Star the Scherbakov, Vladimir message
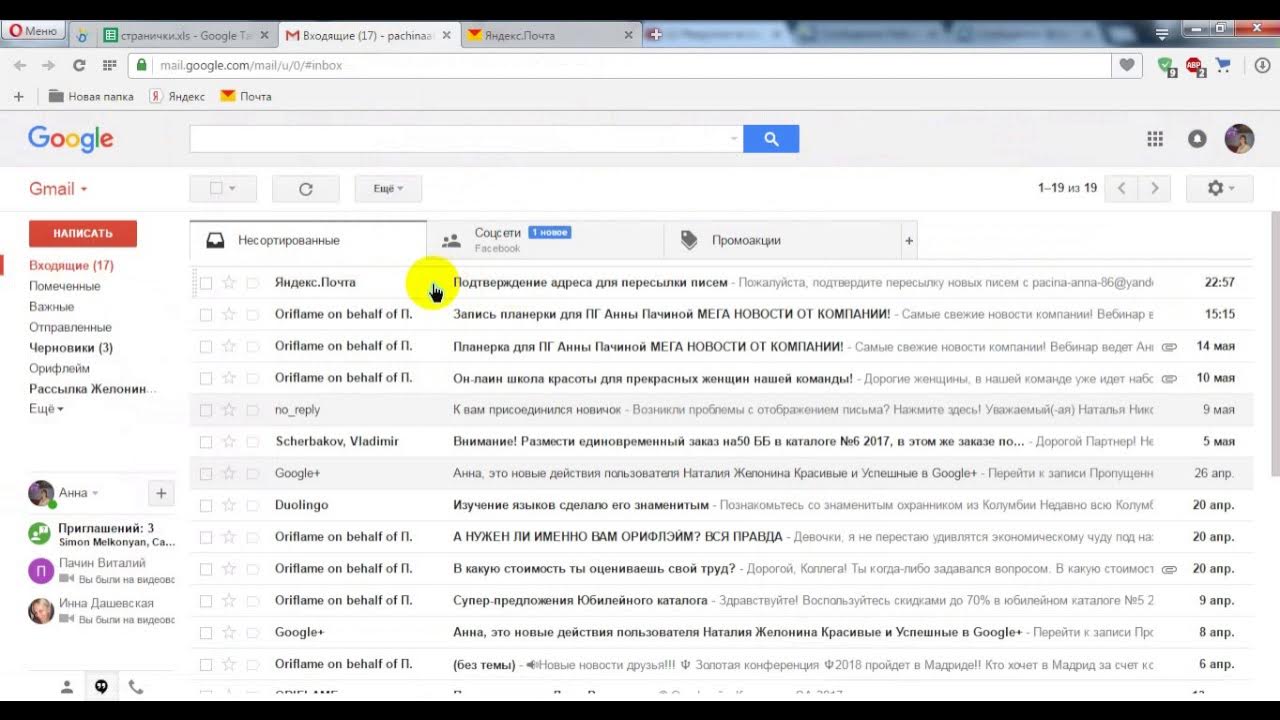 pyautogui.click(x=229, y=442)
